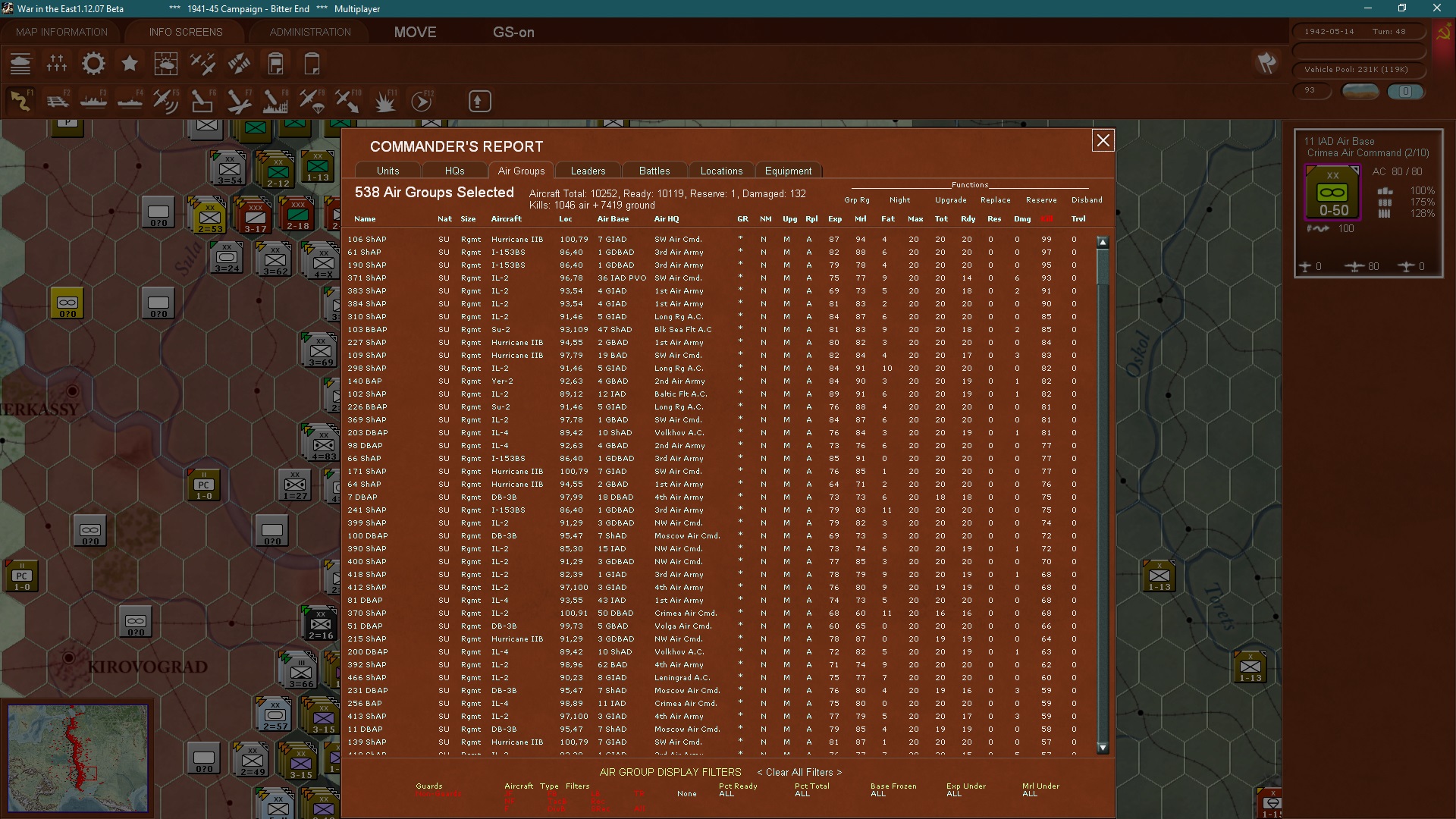Cycle the Exp Under ALL filter

(x=955, y=794)
